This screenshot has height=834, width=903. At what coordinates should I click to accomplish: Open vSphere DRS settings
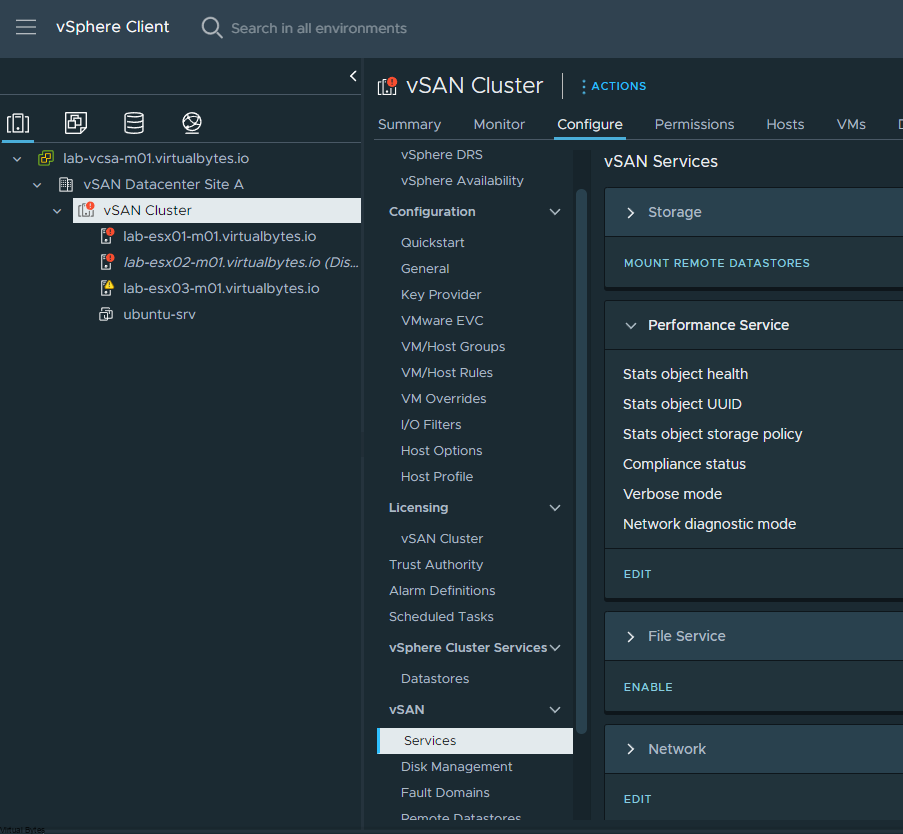442,154
